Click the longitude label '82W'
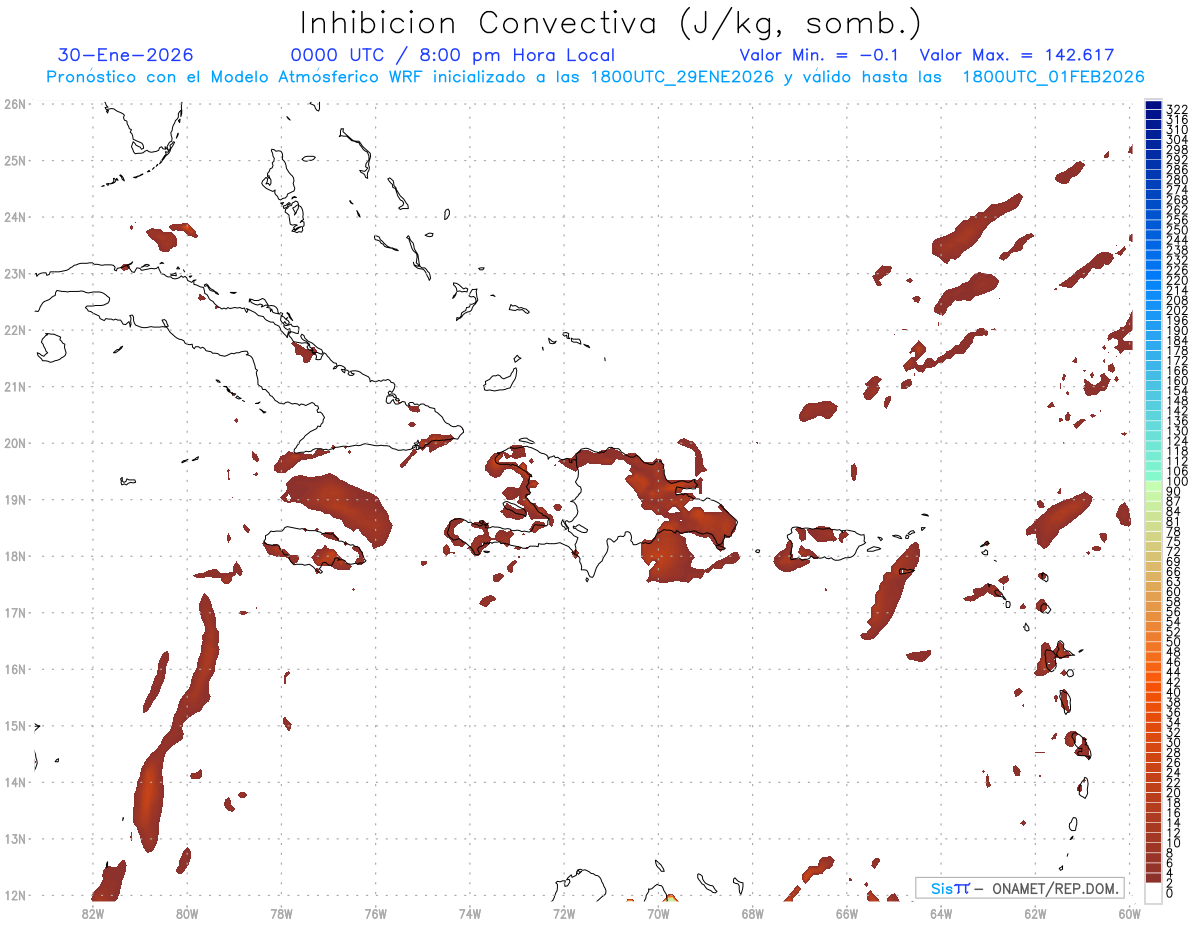1200x927 pixels. click(93, 913)
